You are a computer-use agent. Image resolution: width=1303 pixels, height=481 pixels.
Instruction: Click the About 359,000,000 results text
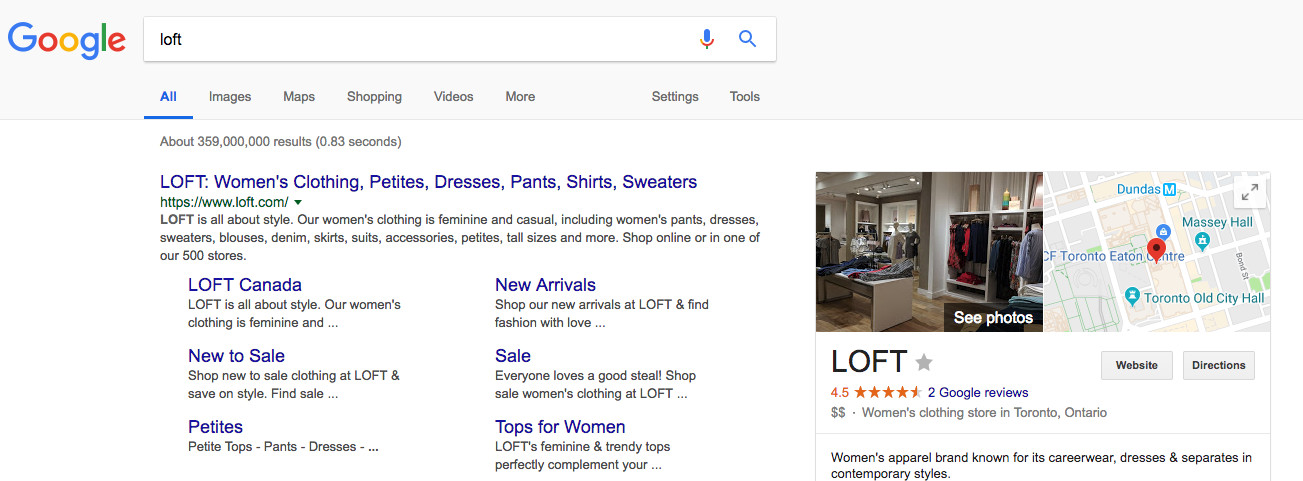(x=280, y=141)
